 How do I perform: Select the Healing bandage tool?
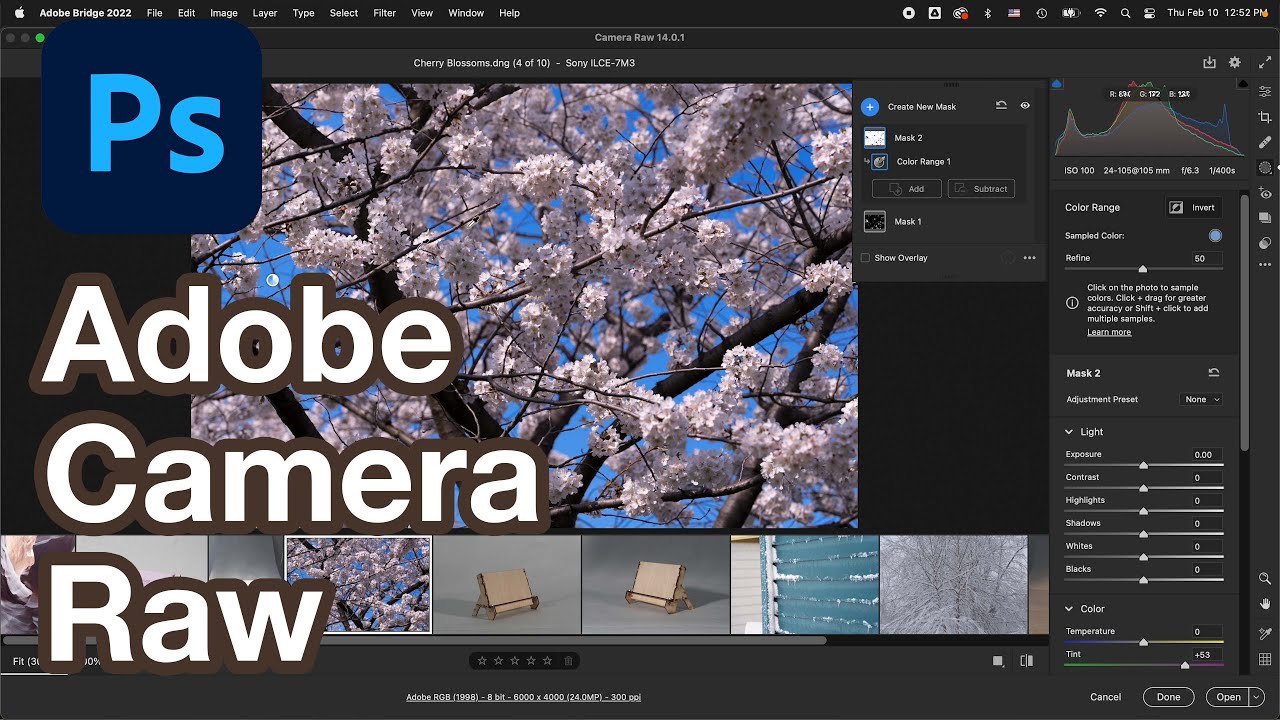click(1265, 143)
